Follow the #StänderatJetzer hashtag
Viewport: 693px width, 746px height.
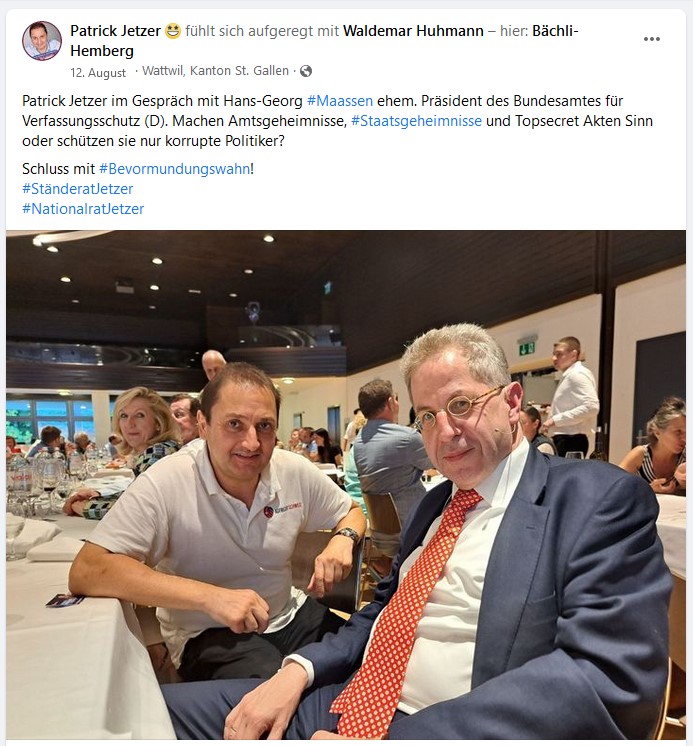[x=78, y=189]
